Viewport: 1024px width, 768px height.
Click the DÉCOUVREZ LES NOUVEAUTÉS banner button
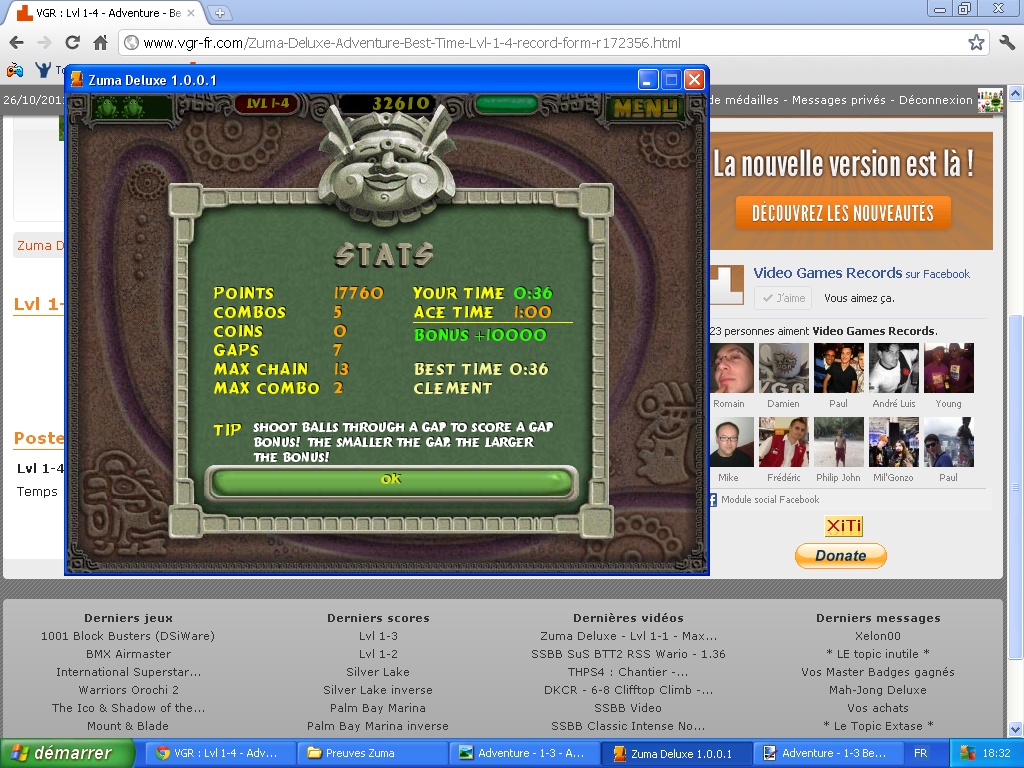(x=843, y=213)
